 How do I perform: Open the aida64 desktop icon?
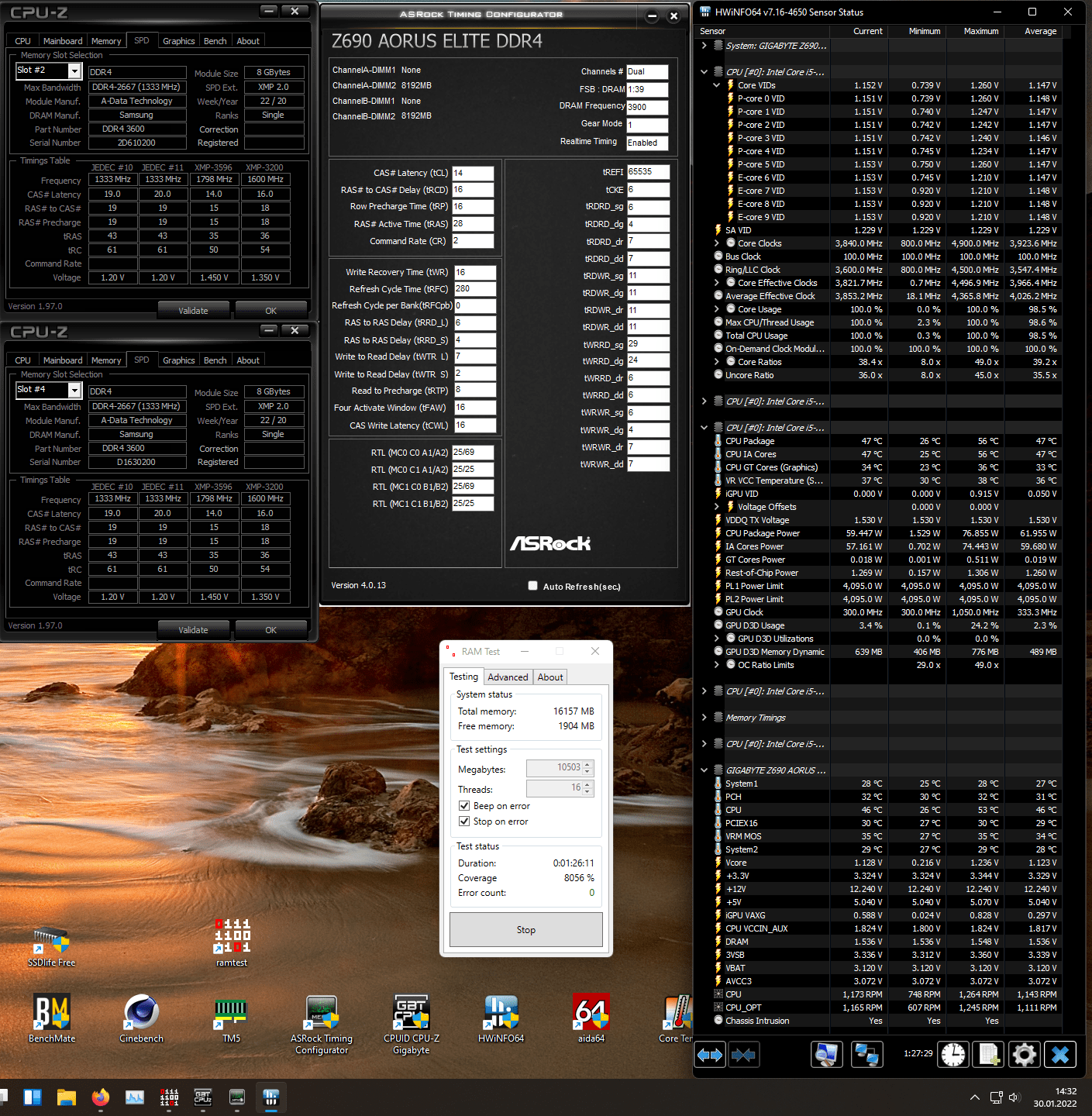(x=591, y=1018)
